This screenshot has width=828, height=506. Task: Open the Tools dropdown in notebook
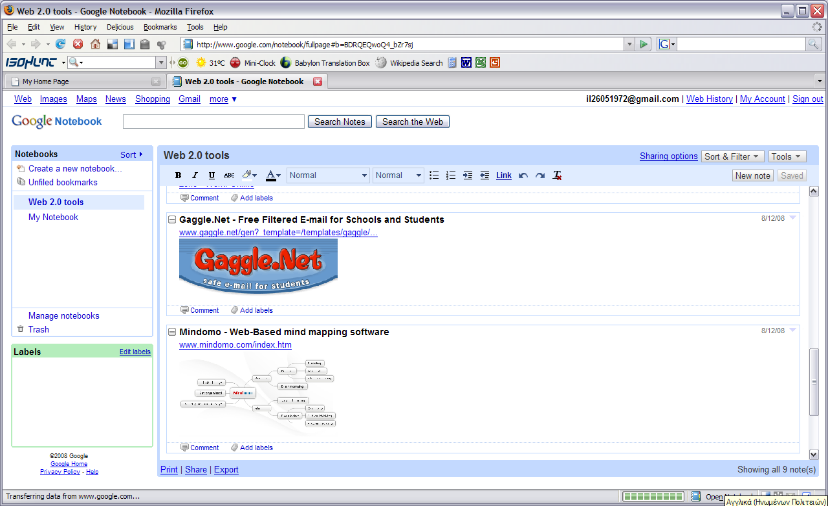pyautogui.click(x=786, y=156)
